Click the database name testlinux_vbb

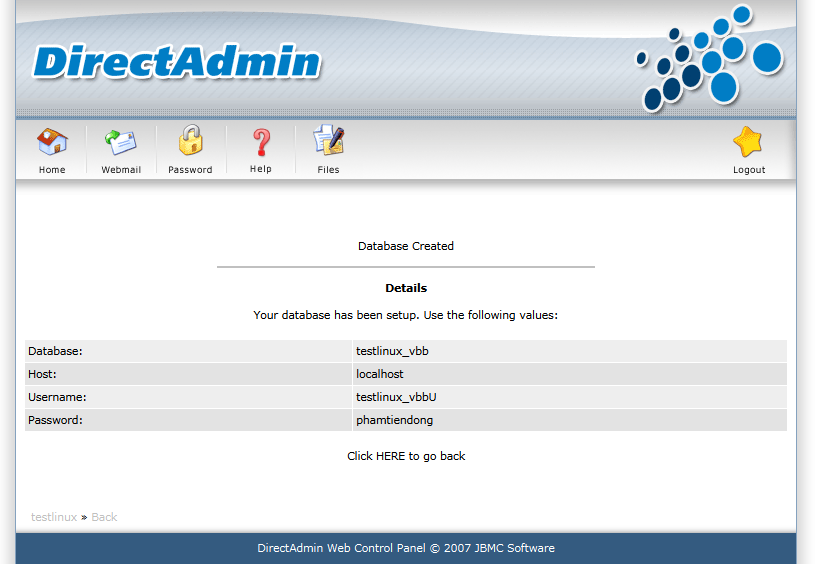(x=392, y=351)
